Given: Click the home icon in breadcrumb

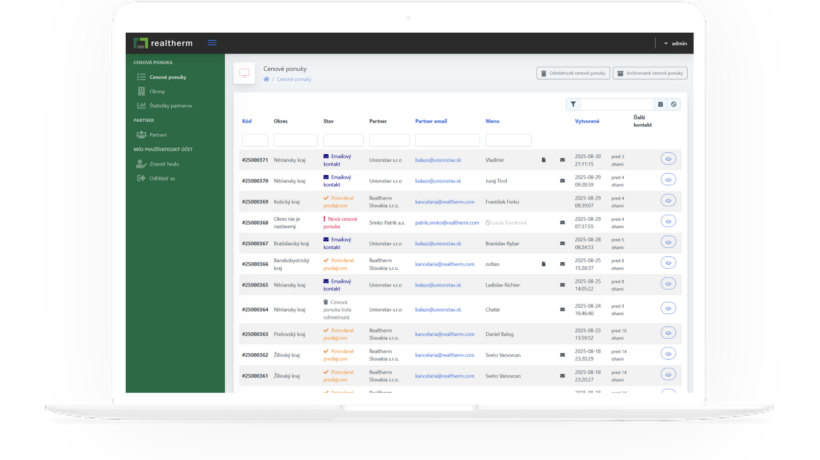Looking at the screenshot, I should (267, 79).
